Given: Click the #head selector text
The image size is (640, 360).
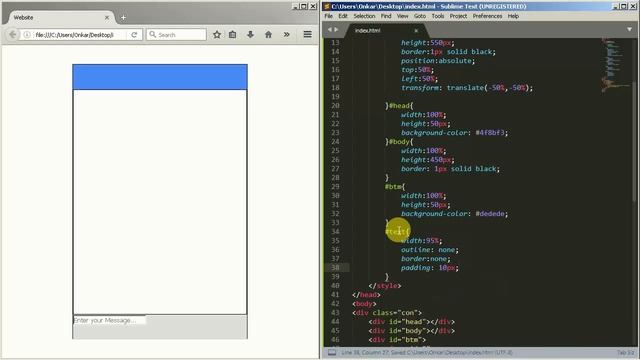Looking at the screenshot, I should [399, 106].
